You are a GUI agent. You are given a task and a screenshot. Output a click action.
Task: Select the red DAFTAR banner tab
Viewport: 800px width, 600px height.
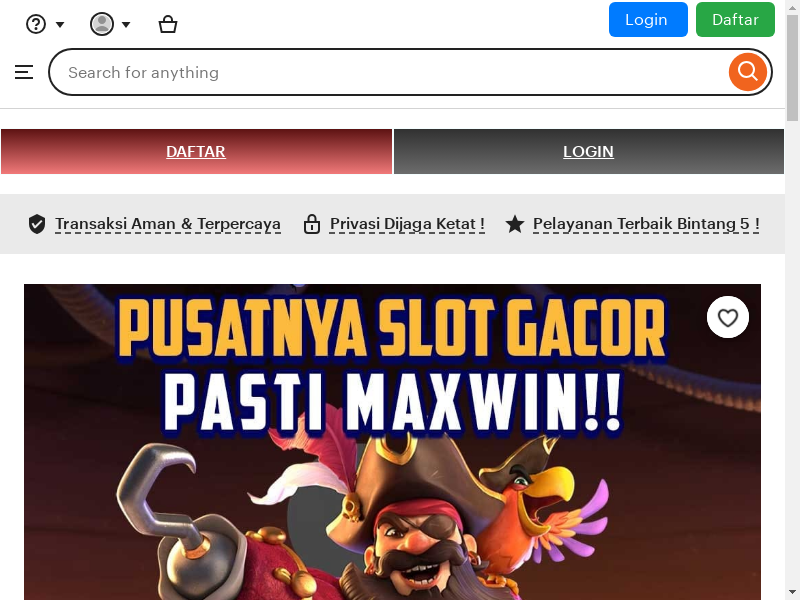click(196, 152)
